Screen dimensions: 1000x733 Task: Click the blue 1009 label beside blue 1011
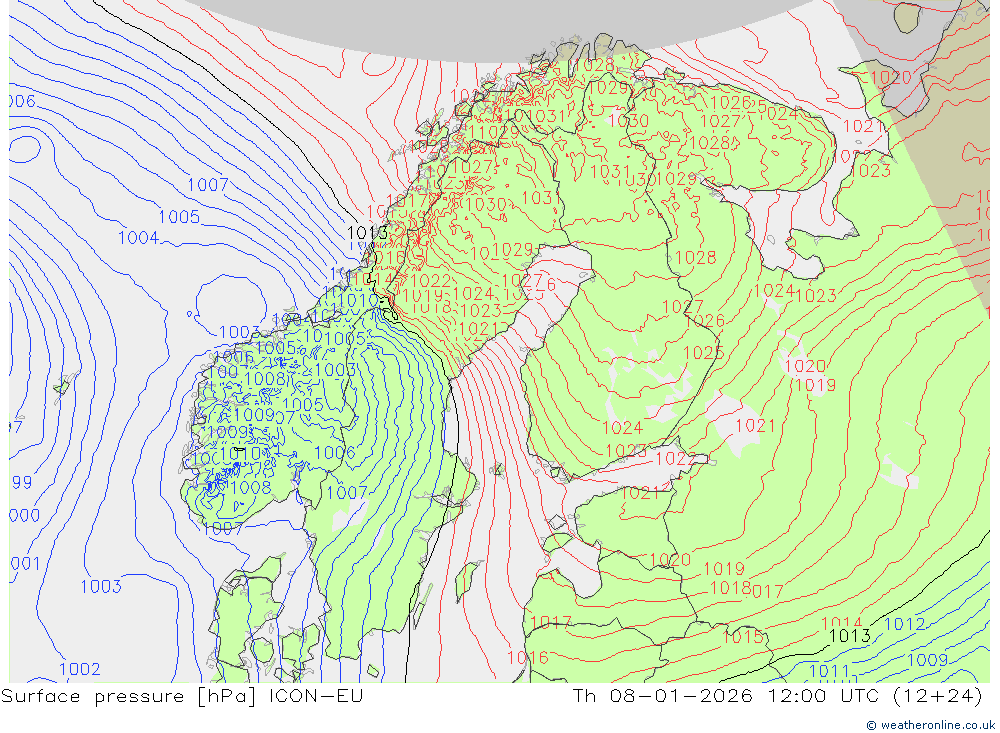point(927,660)
